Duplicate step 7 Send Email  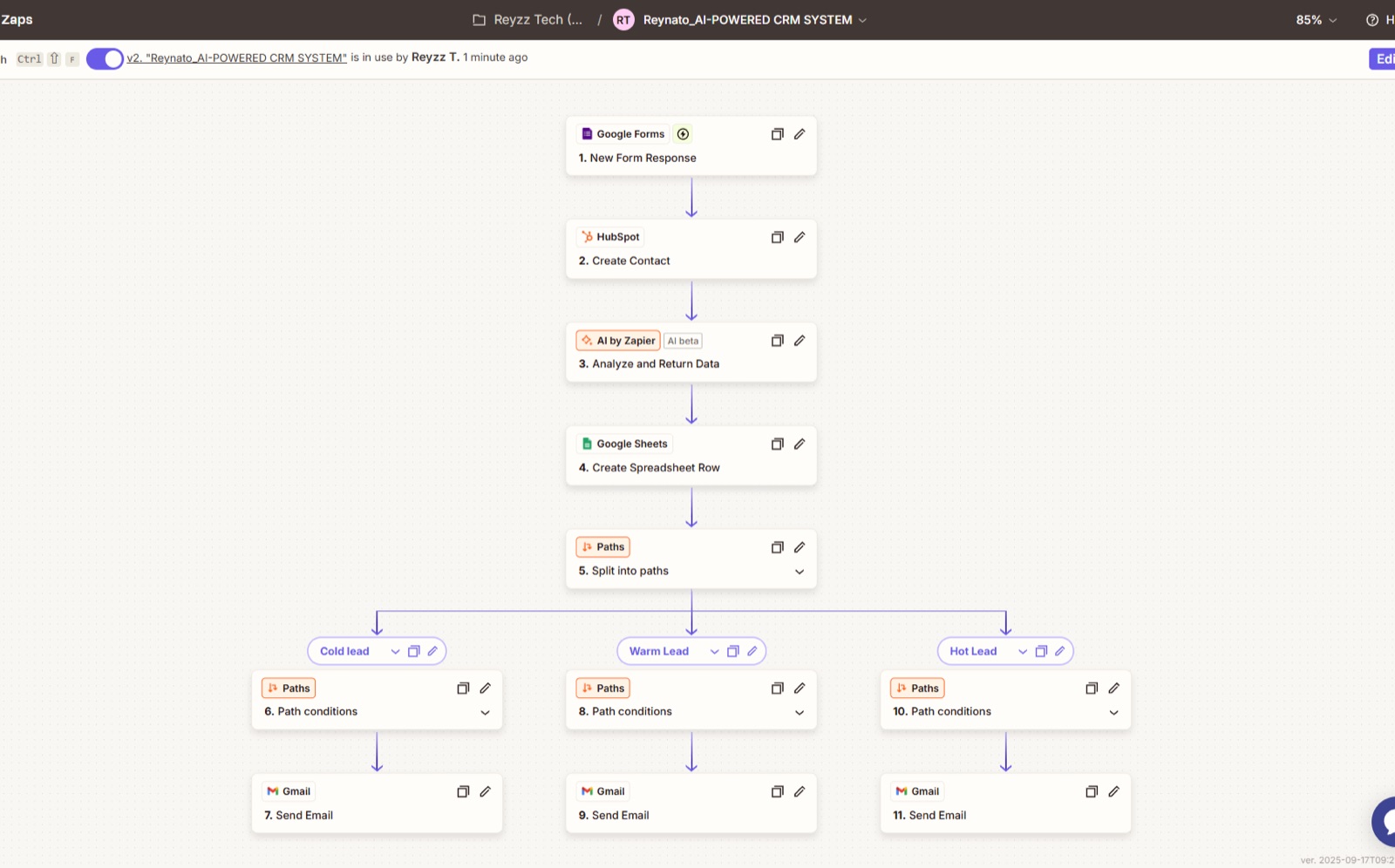pyautogui.click(x=463, y=791)
